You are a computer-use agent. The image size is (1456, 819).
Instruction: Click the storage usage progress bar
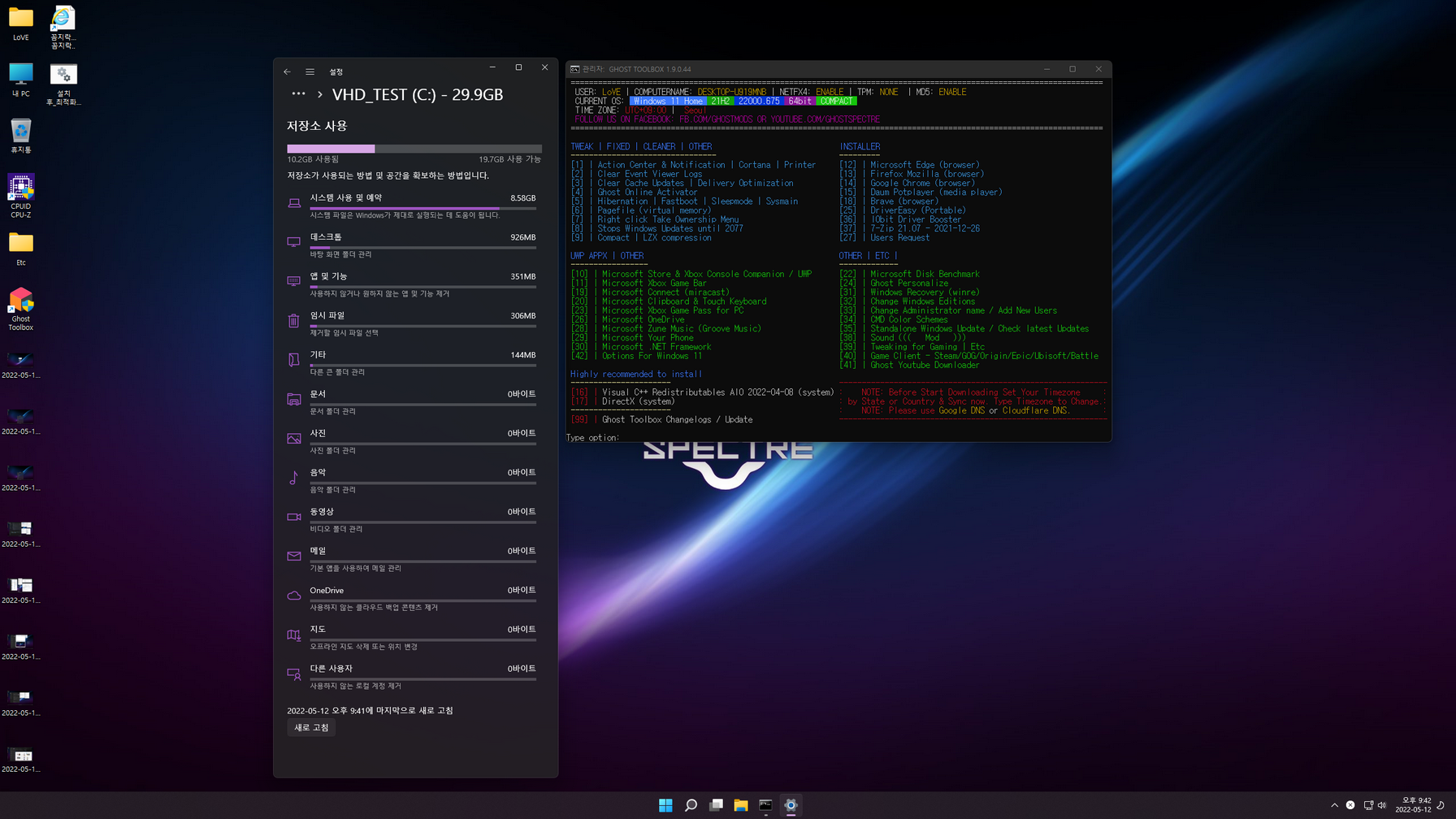point(414,149)
